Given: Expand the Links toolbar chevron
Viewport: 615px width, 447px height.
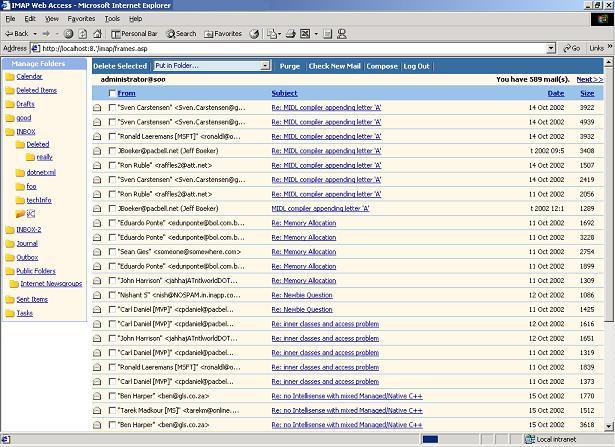Looking at the screenshot, I should 610,46.
